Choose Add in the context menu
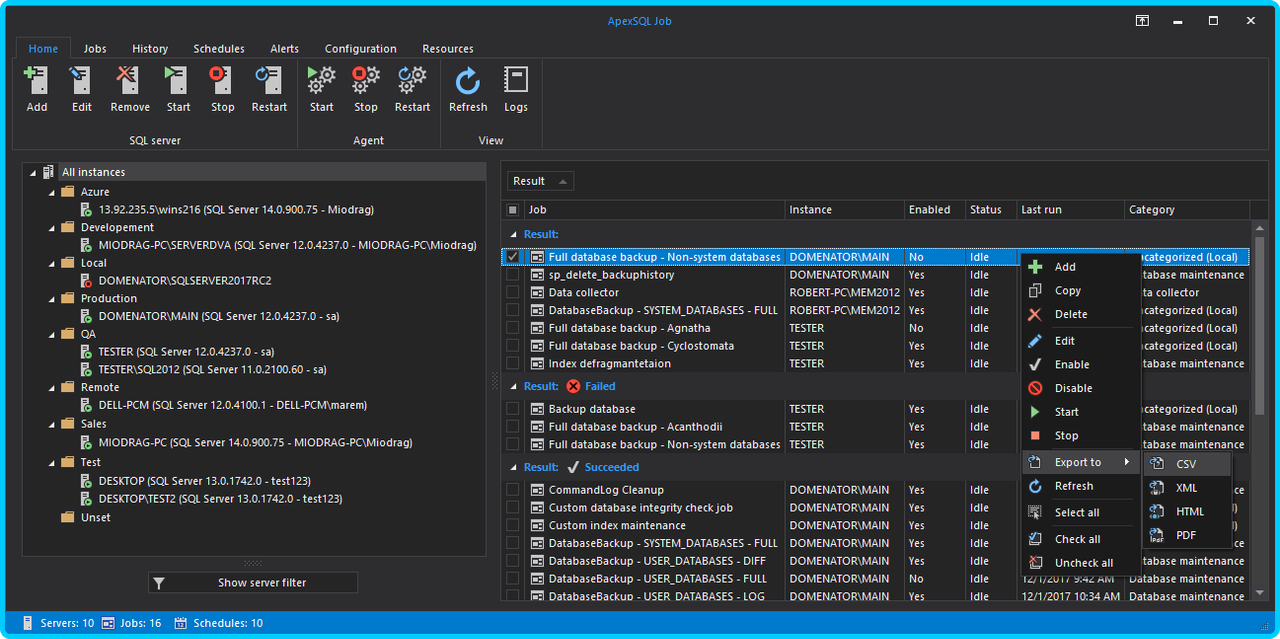1280x639 pixels. [x=1081, y=267]
